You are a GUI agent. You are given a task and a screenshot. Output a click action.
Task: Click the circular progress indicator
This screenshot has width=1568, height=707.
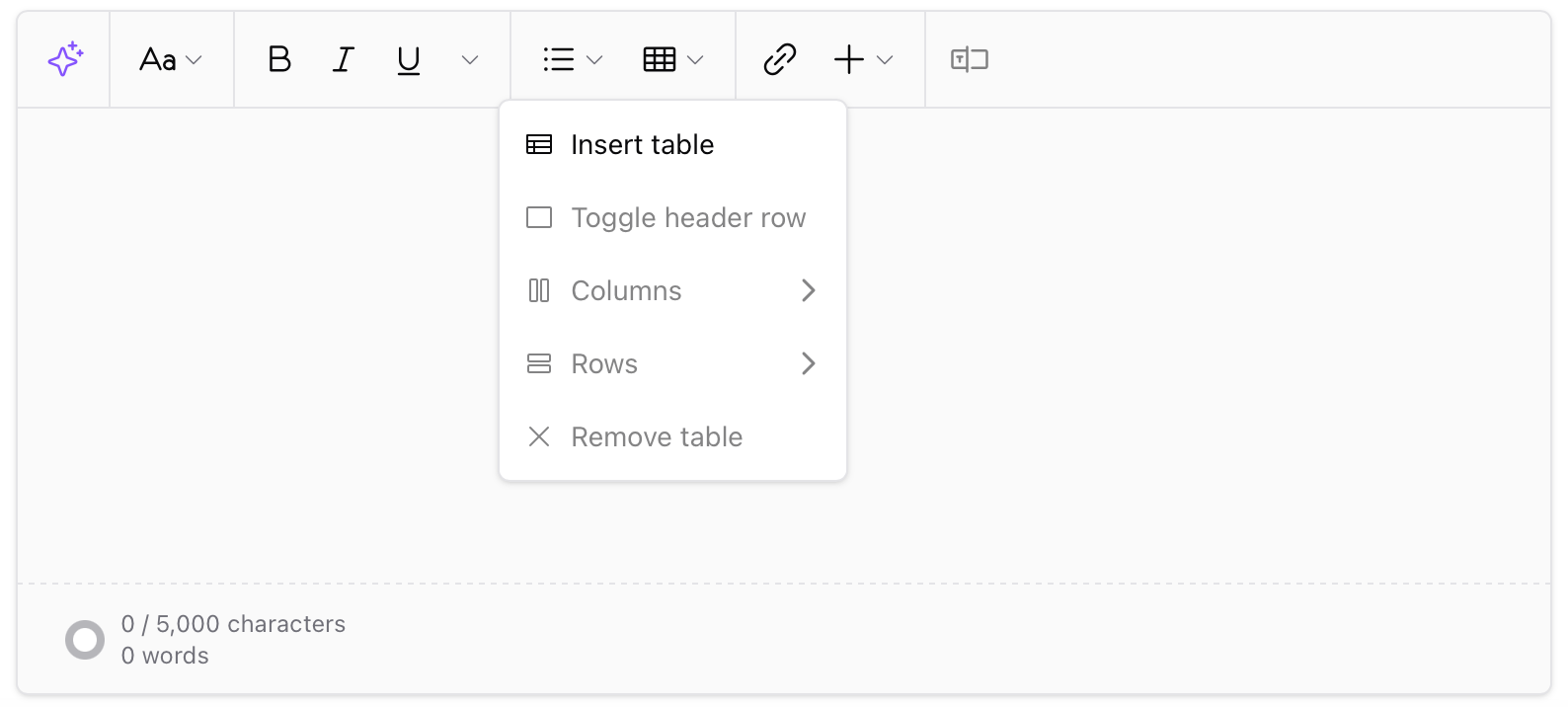click(85, 639)
